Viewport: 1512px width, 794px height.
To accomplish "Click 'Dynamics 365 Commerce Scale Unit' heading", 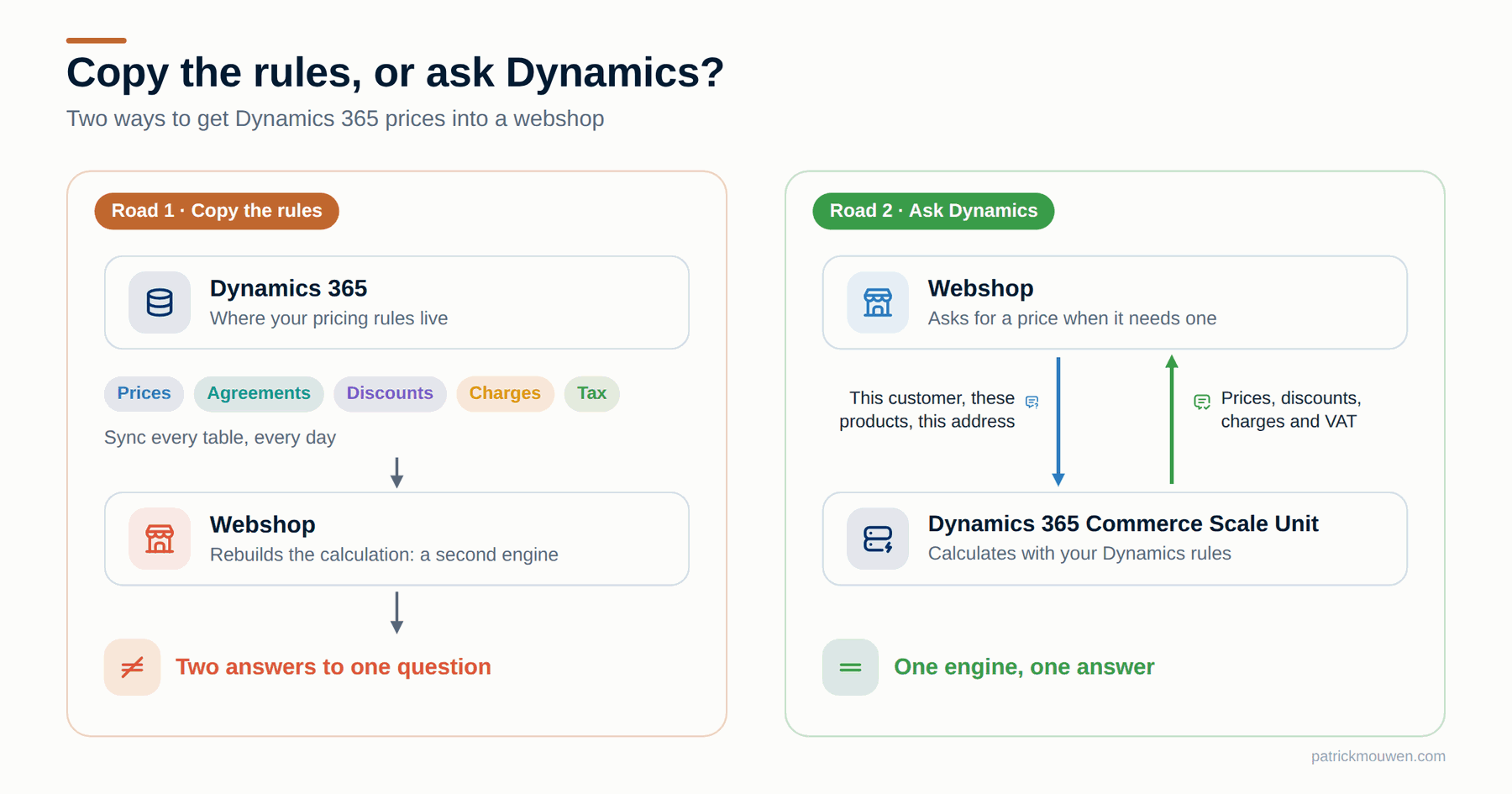I will click(1123, 523).
